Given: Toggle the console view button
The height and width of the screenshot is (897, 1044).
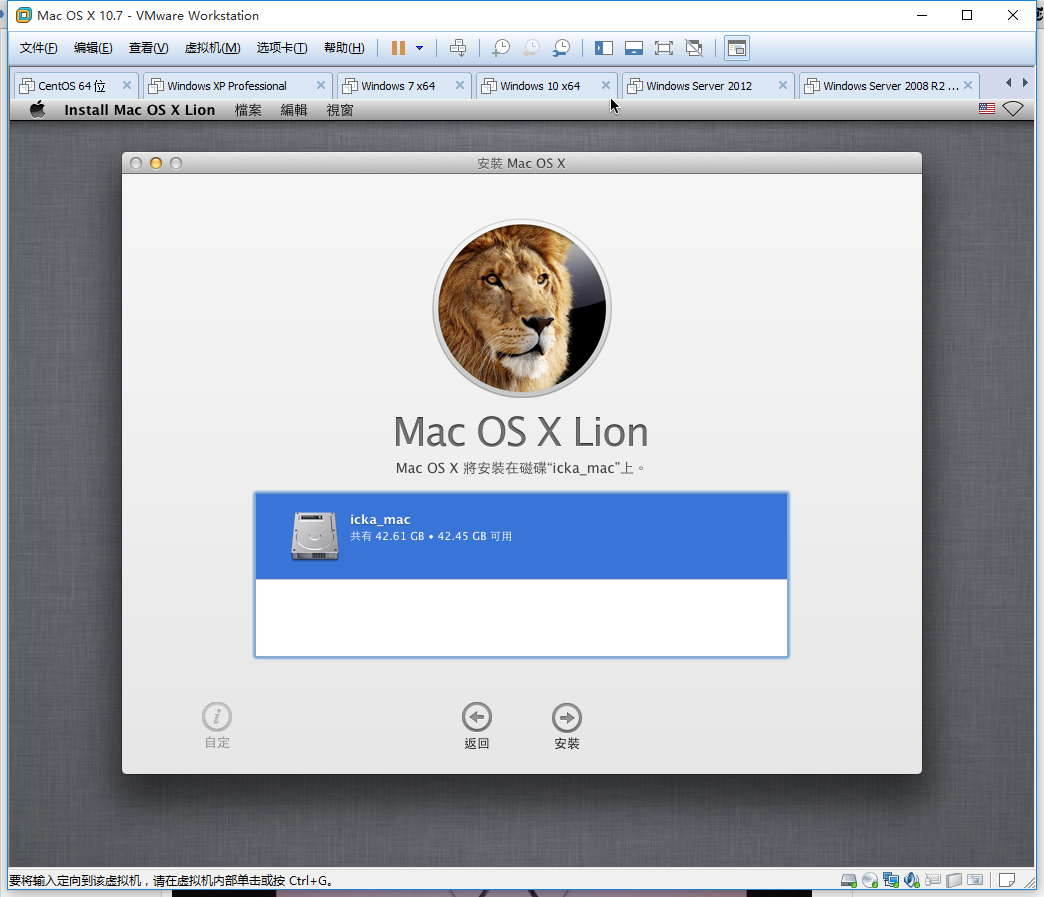Looking at the screenshot, I should (x=737, y=48).
